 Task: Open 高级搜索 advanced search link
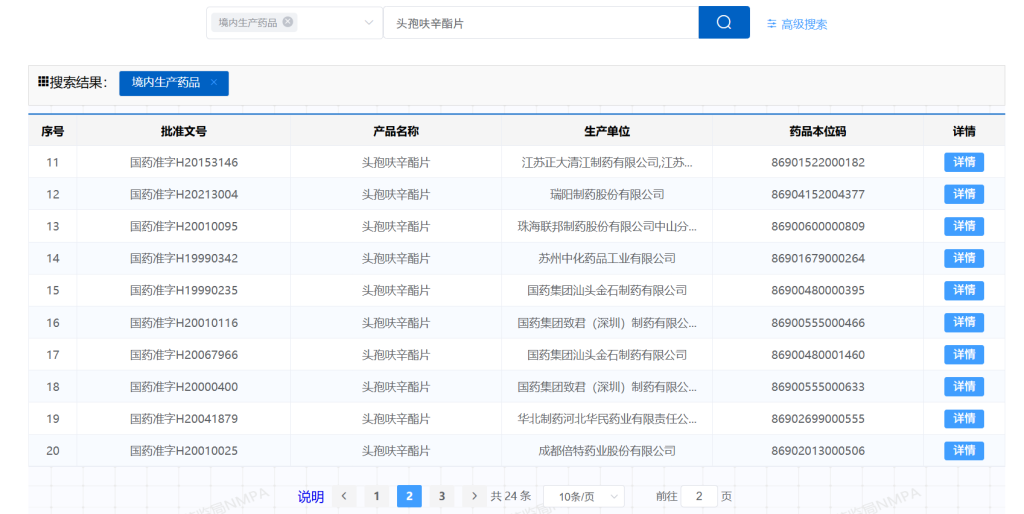coord(803,24)
